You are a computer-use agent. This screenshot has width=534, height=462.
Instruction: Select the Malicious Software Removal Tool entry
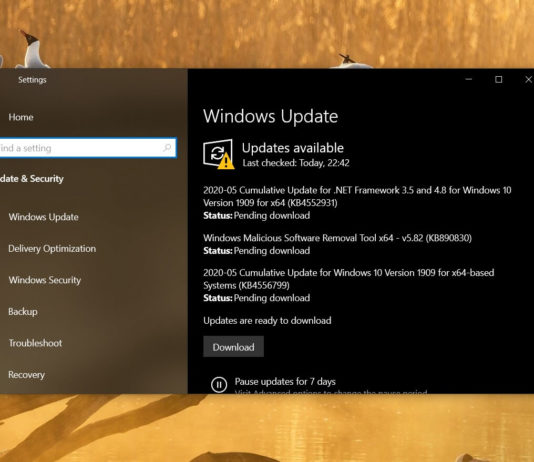click(337, 238)
